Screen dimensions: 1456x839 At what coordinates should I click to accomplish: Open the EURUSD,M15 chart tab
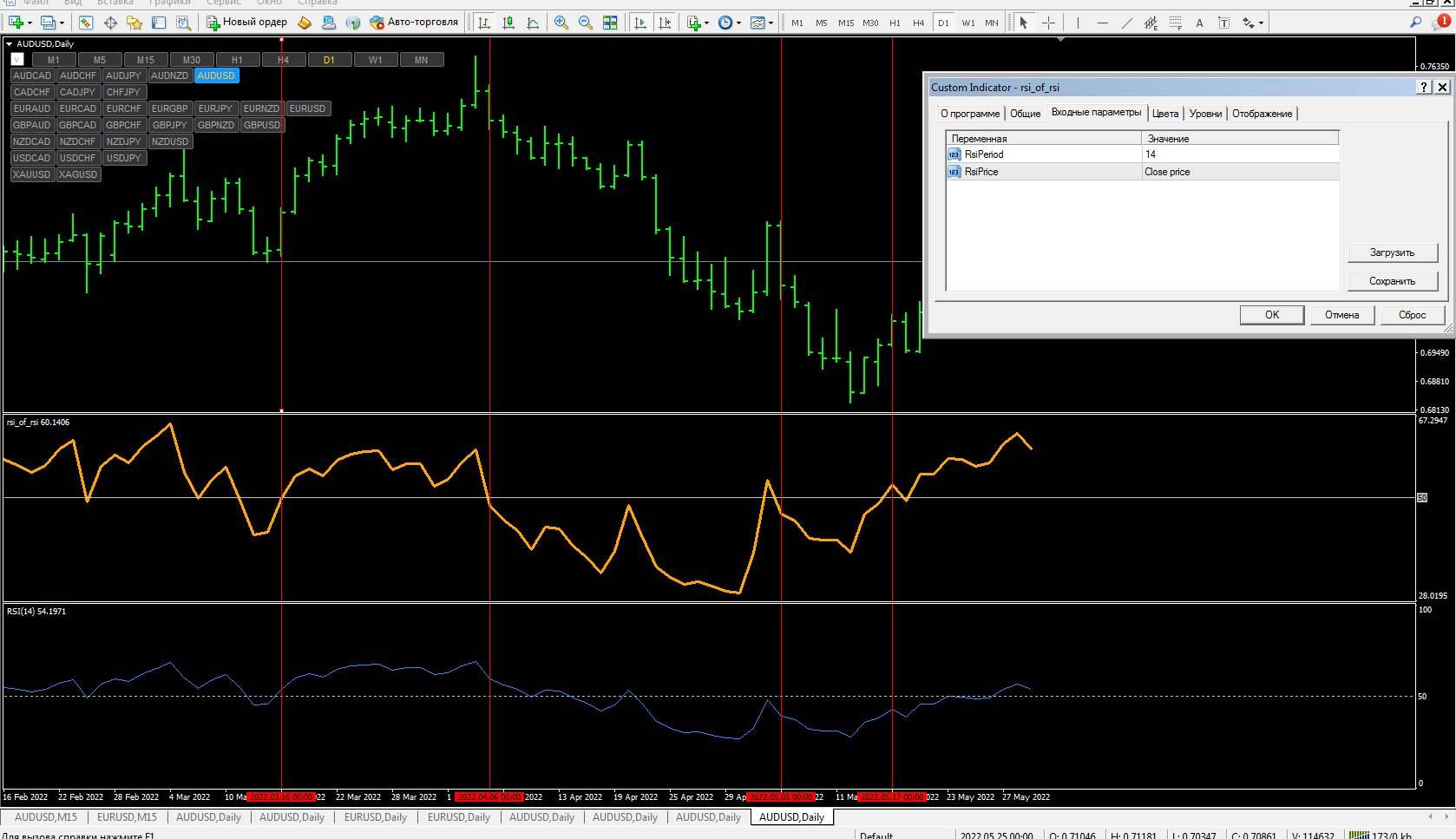point(127,817)
